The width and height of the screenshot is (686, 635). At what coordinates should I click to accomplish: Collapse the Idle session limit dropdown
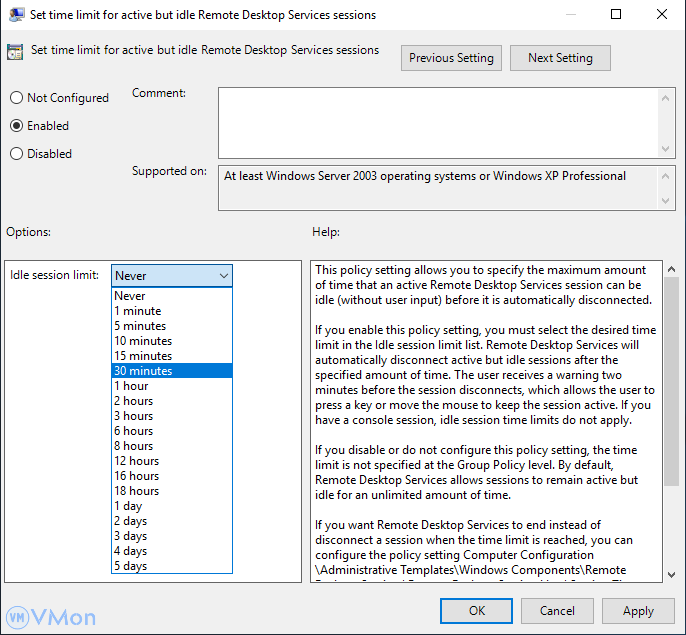coord(222,275)
